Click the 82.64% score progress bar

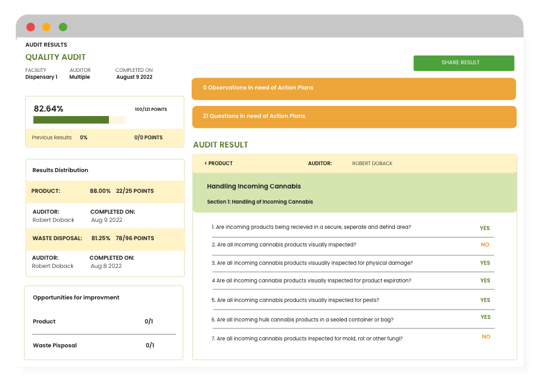pos(79,120)
